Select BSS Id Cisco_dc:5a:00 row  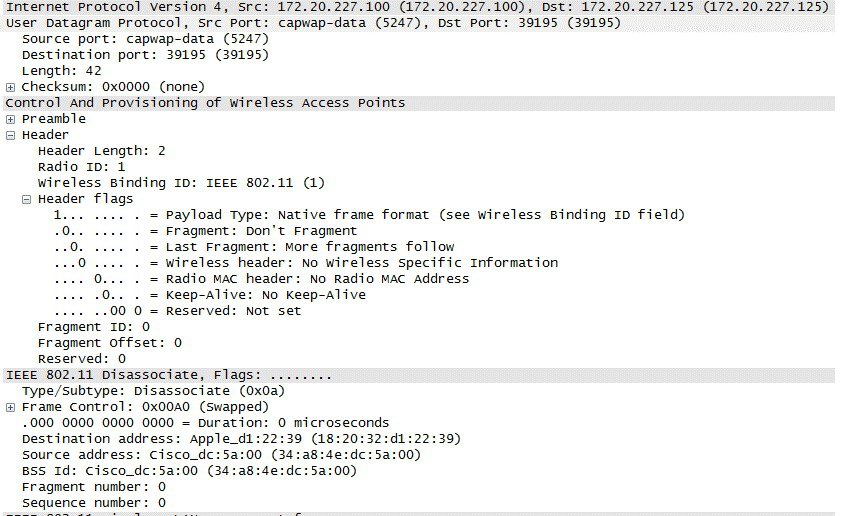point(189,471)
